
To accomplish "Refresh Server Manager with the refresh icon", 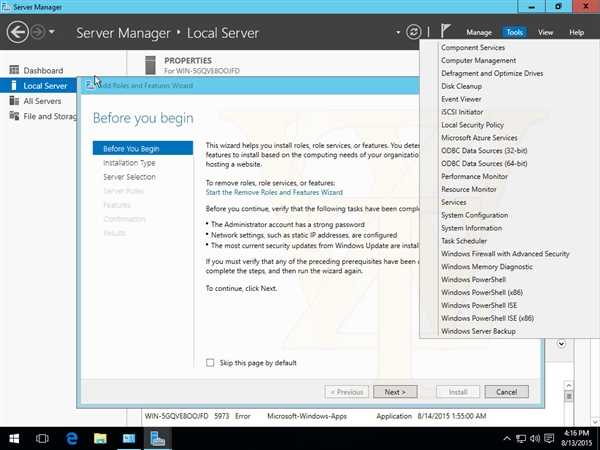I will click(x=414, y=32).
